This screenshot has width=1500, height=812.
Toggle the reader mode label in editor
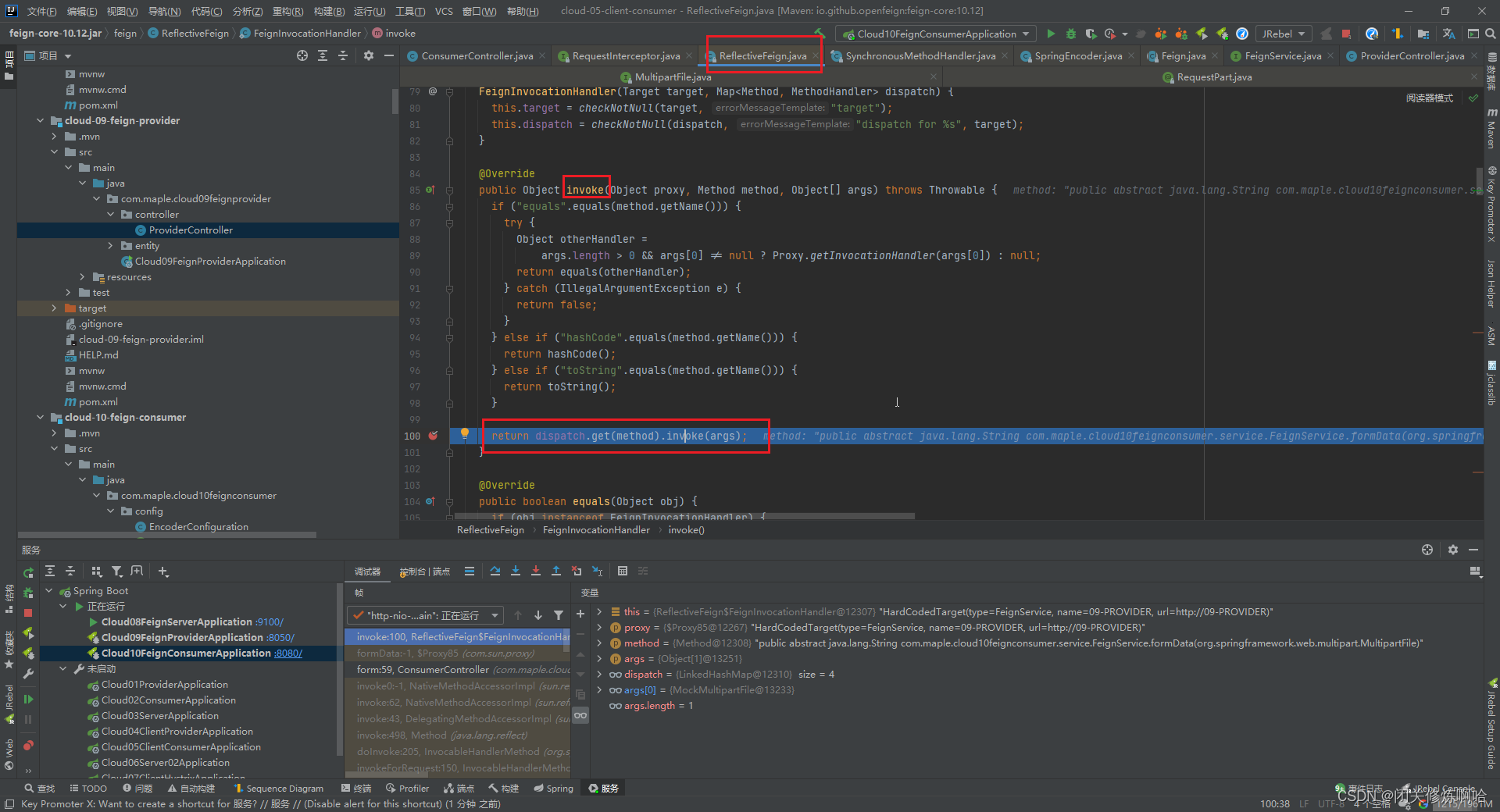pos(1430,98)
